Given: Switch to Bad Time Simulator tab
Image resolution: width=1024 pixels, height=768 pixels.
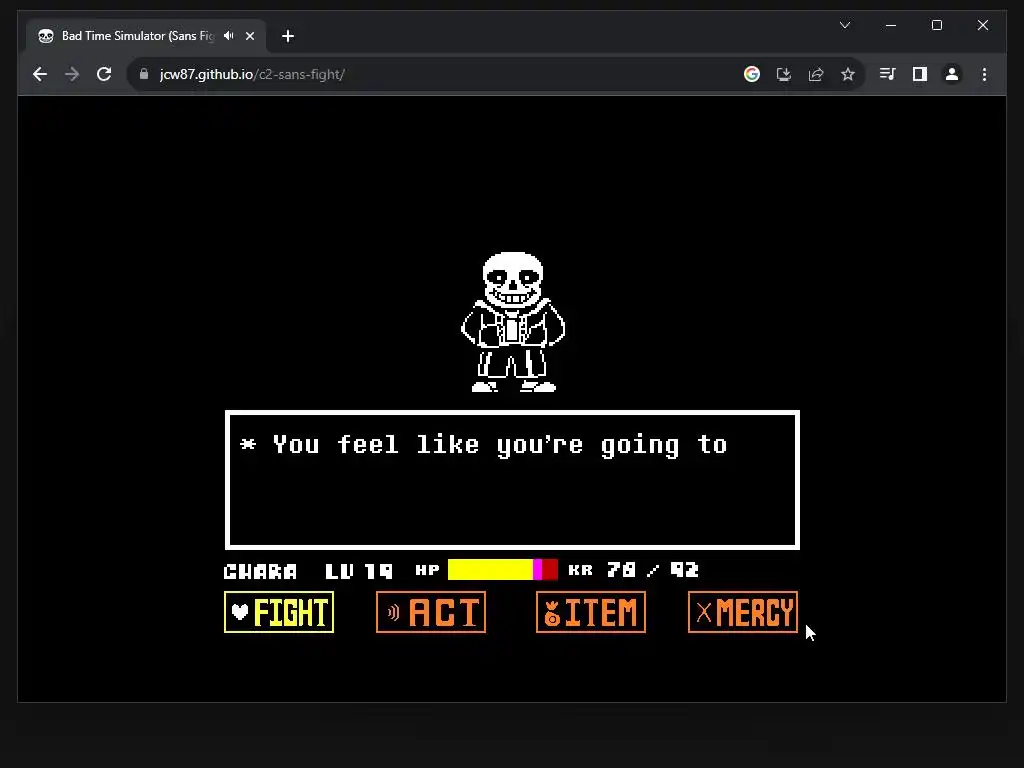Looking at the screenshot, I should (147, 36).
